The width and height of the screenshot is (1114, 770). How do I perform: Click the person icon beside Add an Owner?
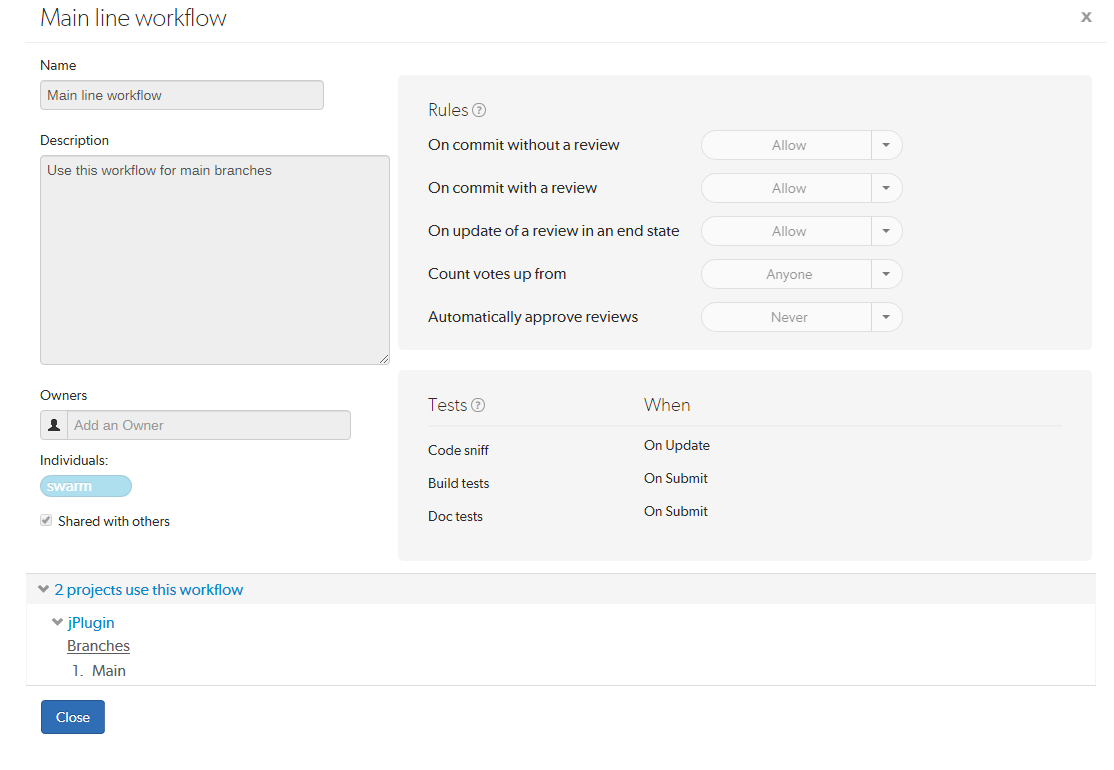pyautogui.click(x=54, y=425)
